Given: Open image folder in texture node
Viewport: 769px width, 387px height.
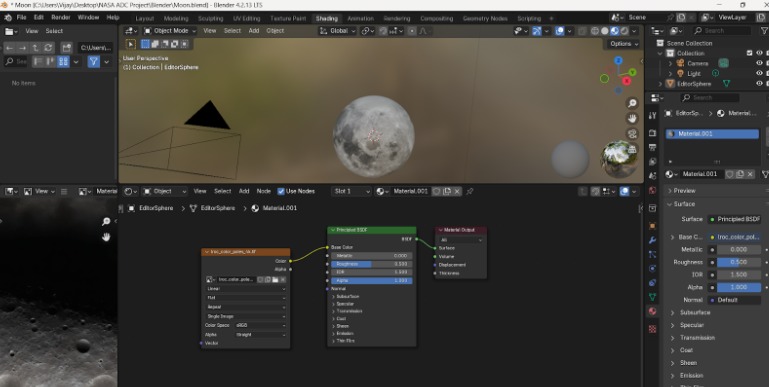Looking at the screenshot, I should (x=275, y=280).
